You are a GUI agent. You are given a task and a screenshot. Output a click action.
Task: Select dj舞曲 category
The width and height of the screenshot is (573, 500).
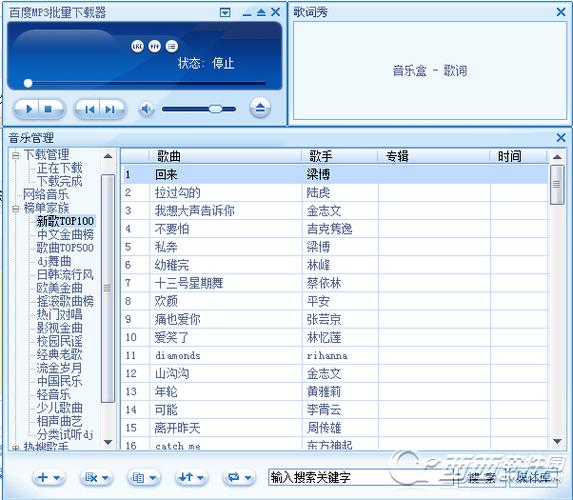tap(54, 261)
